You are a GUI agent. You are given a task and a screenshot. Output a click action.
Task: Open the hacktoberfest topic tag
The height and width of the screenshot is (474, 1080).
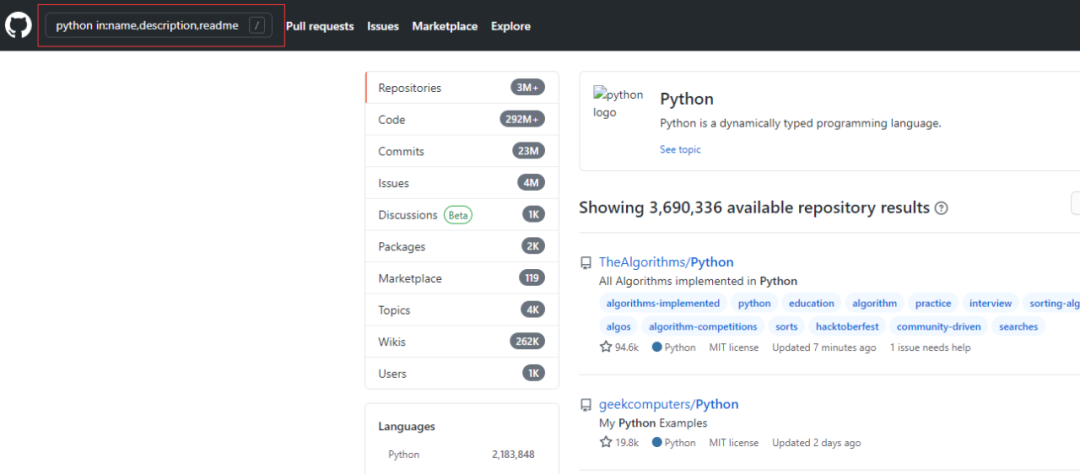847,327
